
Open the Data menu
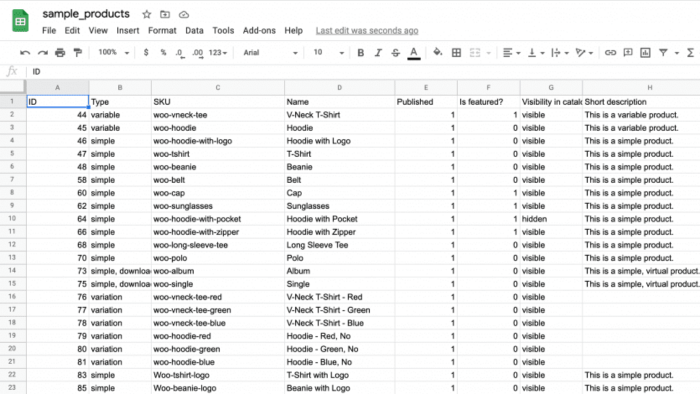coord(194,30)
